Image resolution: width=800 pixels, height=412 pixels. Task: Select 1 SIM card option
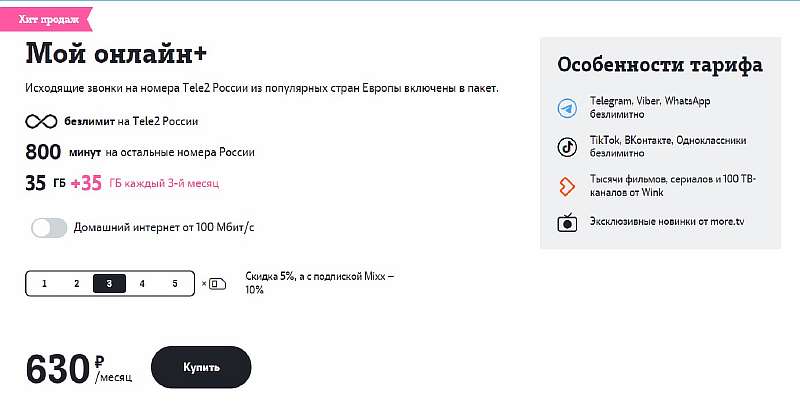pyautogui.click(x=44, y=284)
